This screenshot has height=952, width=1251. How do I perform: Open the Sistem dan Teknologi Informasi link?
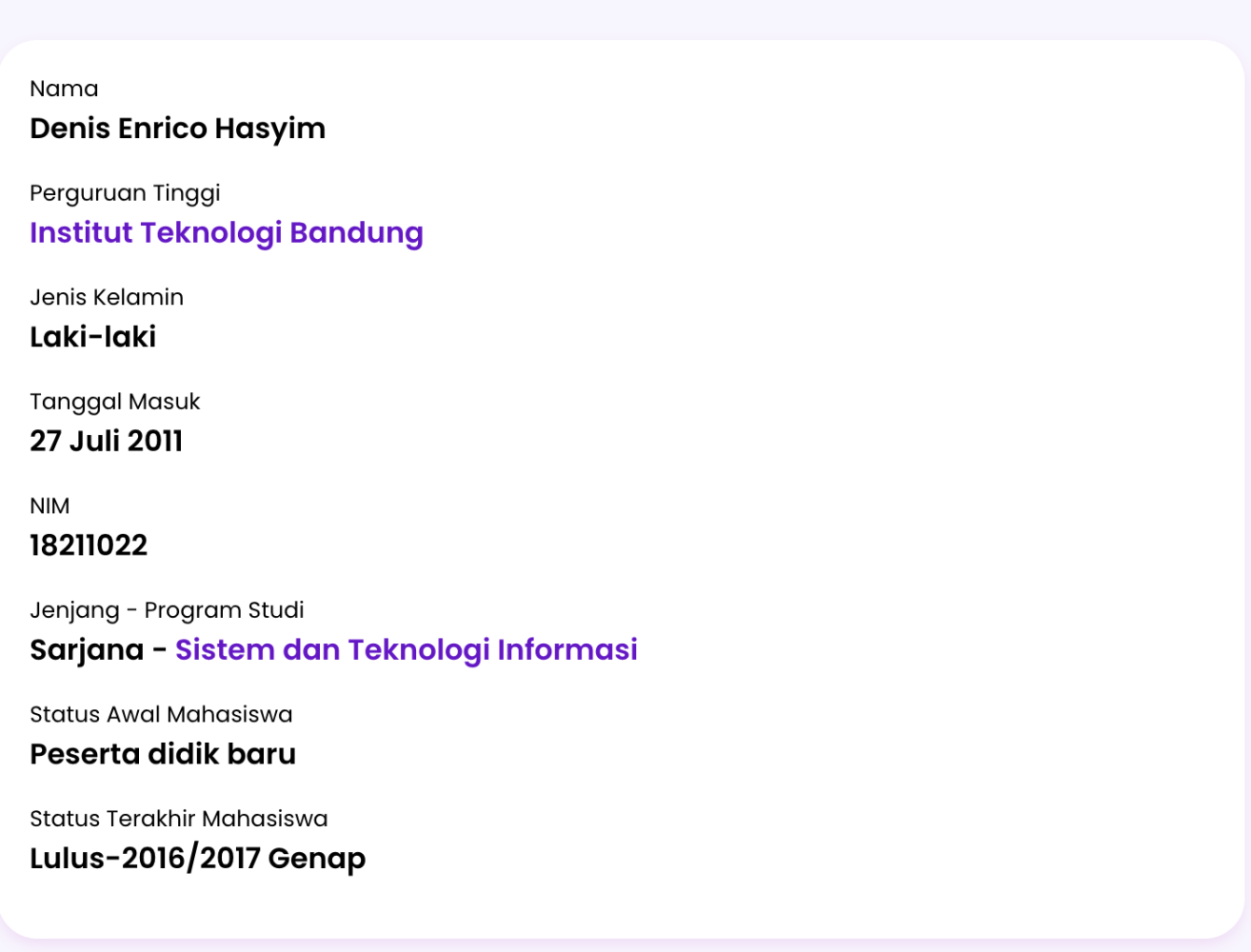pyautogui.click(x=407, y=649)
